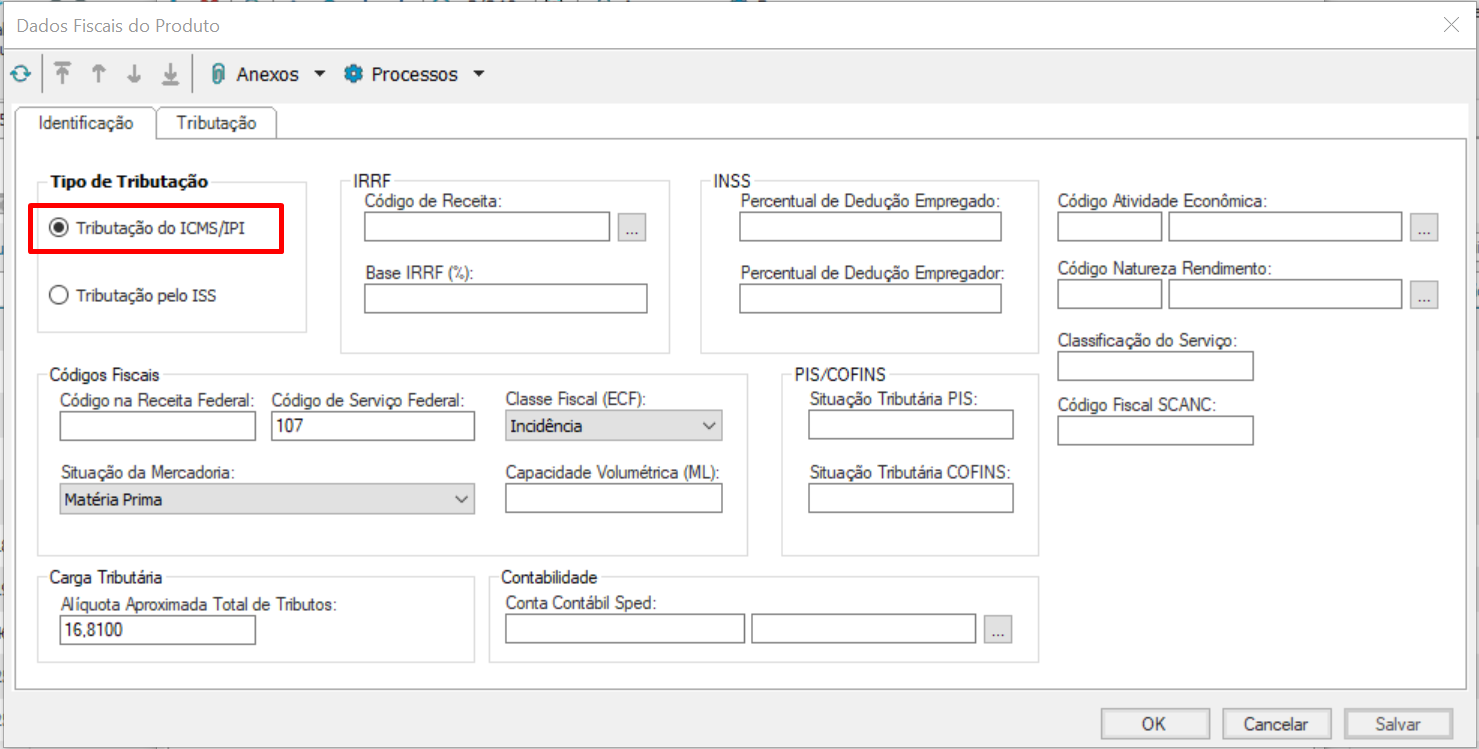Click the OK button
The height and width of the screenshot is (749, 1479).
1154,724
